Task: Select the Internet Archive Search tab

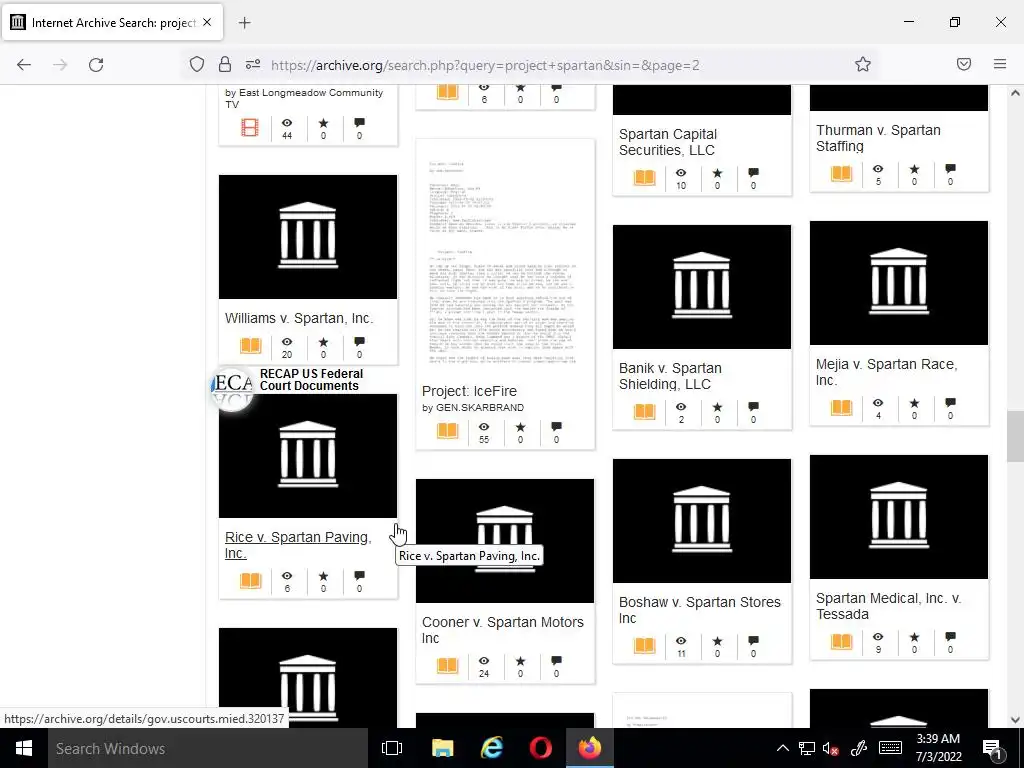Action: (x=112, y=22)
